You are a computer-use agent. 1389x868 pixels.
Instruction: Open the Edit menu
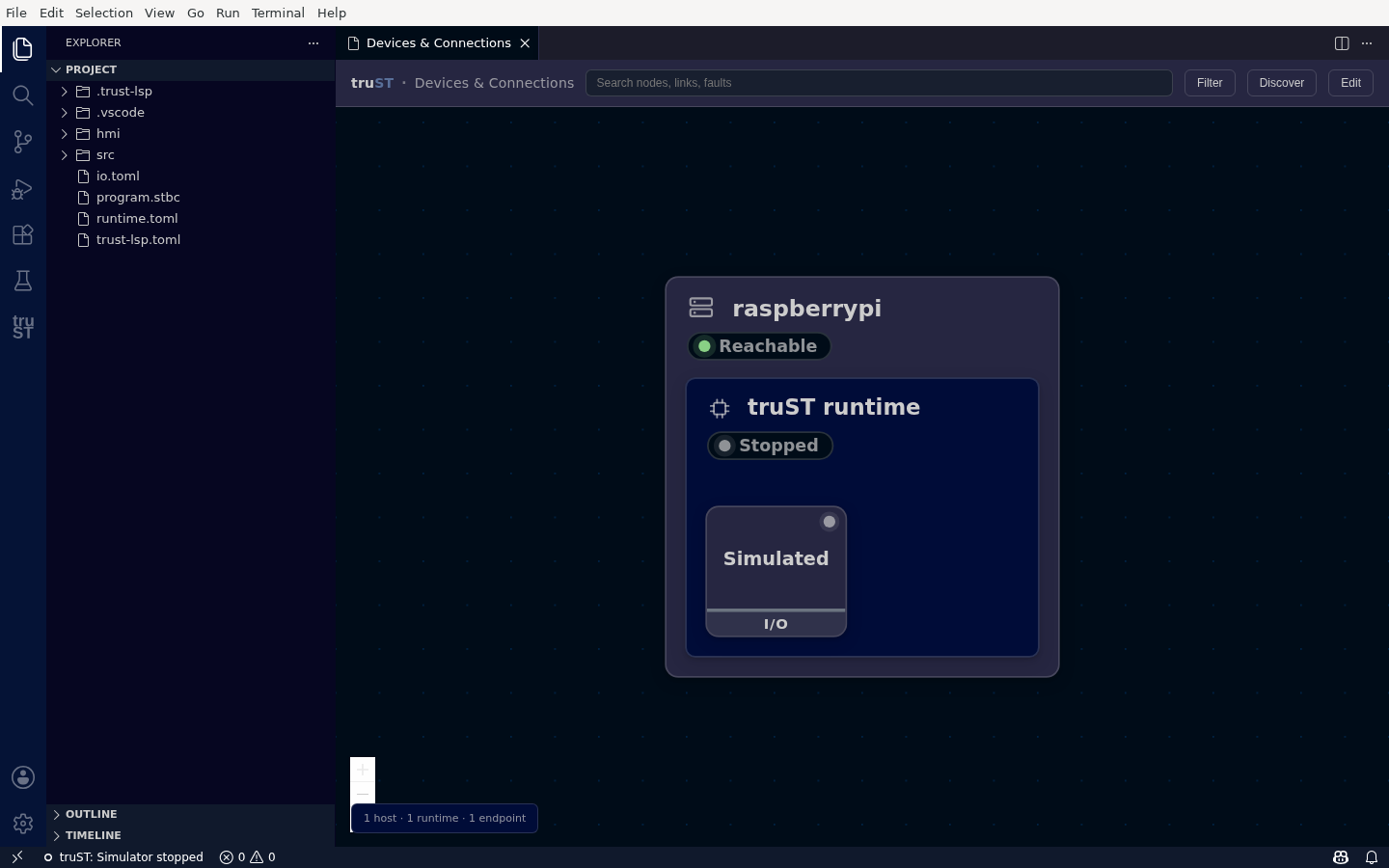coord(51,13)
